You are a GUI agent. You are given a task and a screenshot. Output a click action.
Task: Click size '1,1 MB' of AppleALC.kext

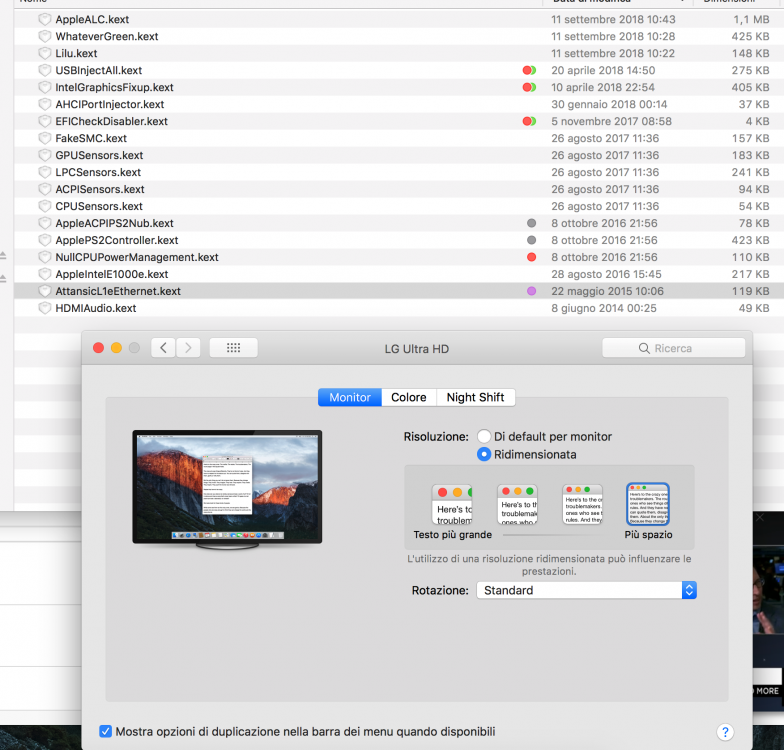[751, 20]
